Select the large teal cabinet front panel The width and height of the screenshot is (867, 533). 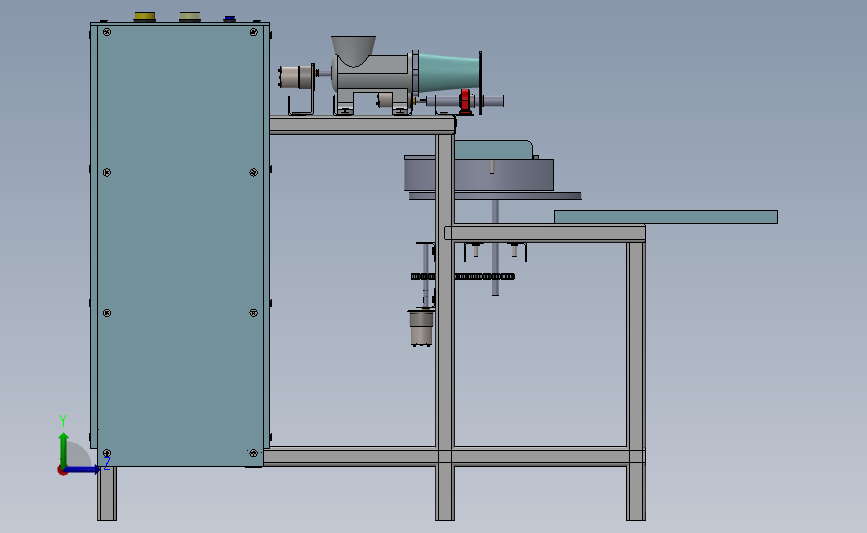click(x=180, y=246)
